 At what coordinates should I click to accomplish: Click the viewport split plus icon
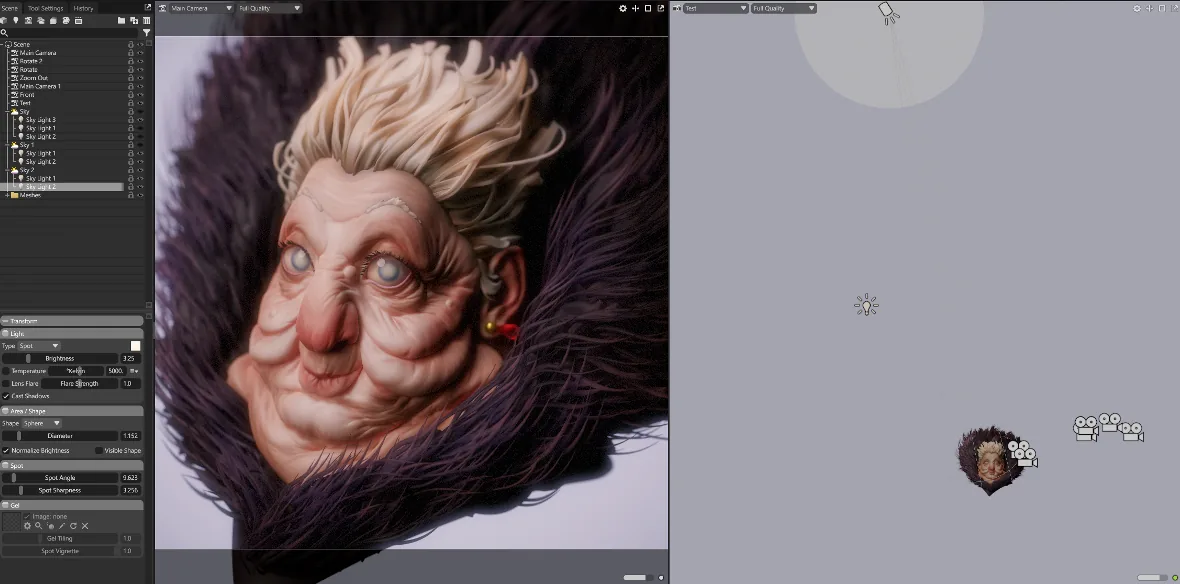[x=635, y=8]
